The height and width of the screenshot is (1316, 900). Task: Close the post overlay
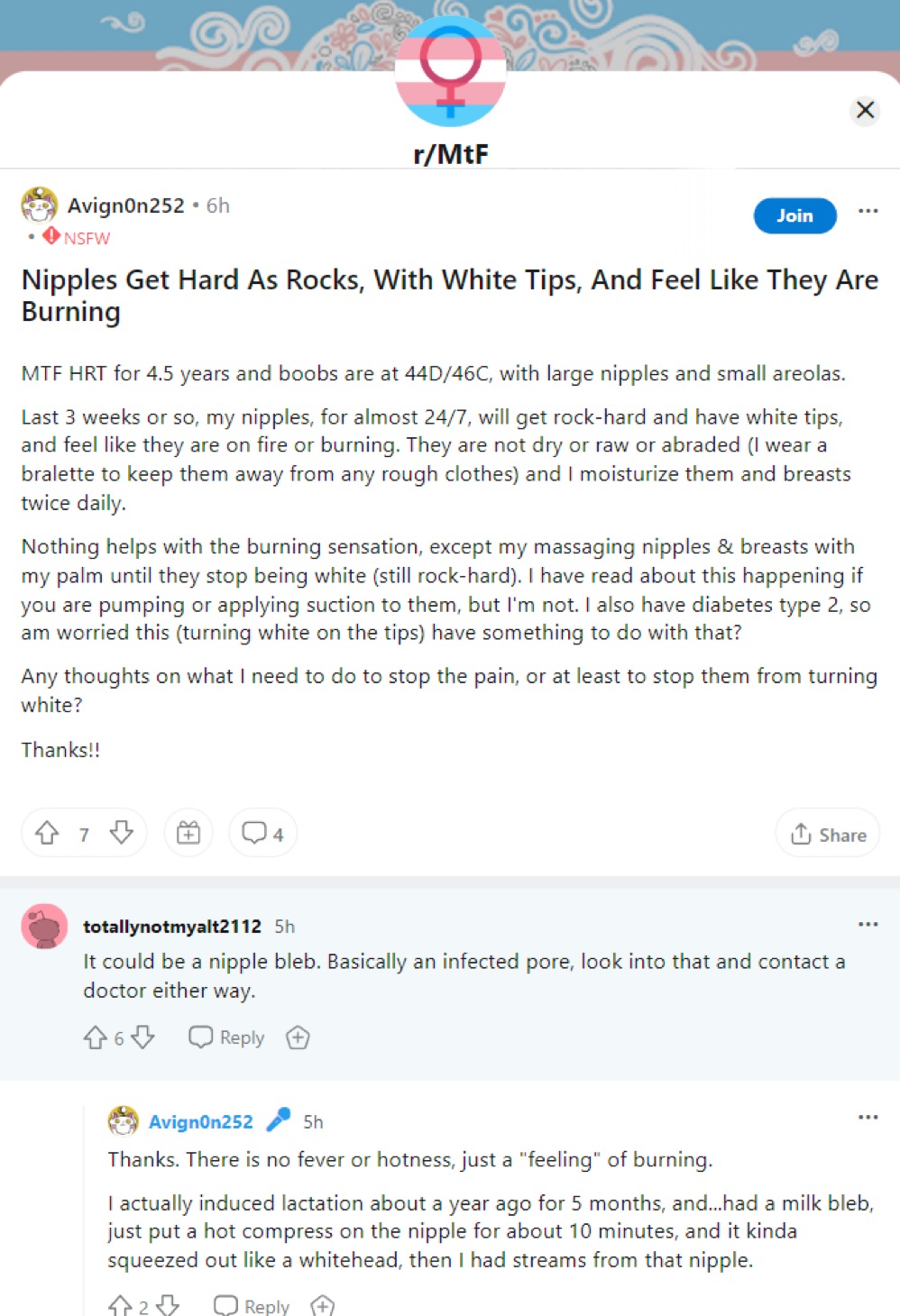(865, 110)
